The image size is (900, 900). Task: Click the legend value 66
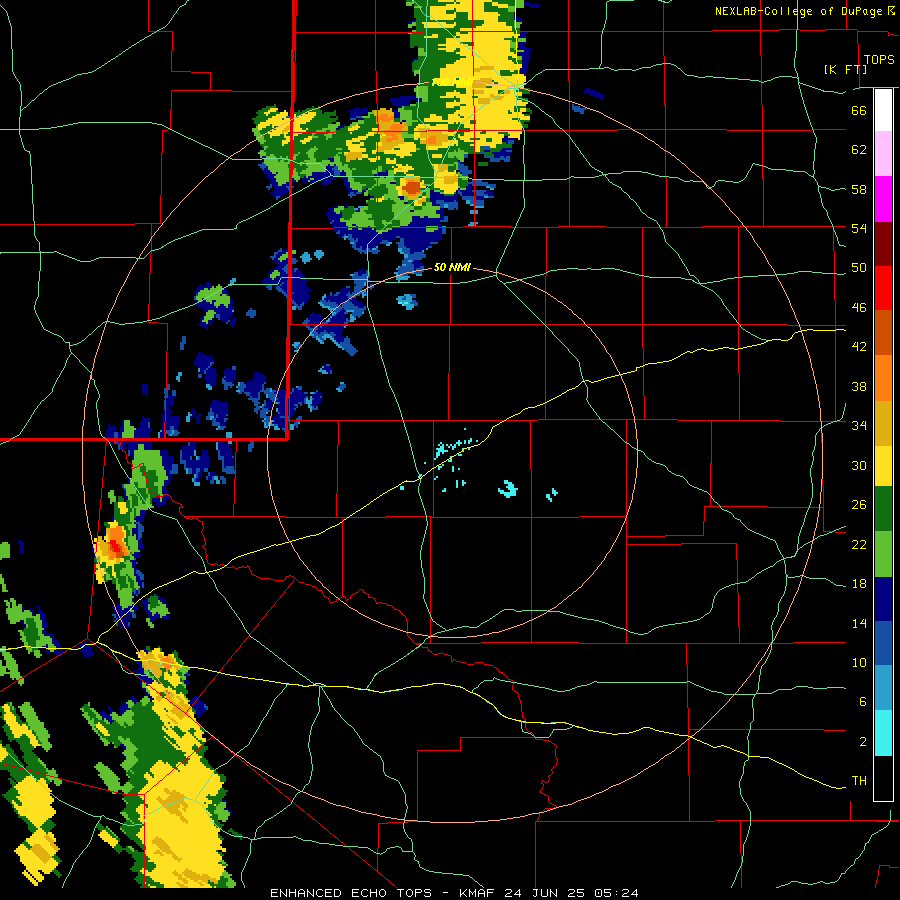[x=859, y=110]
